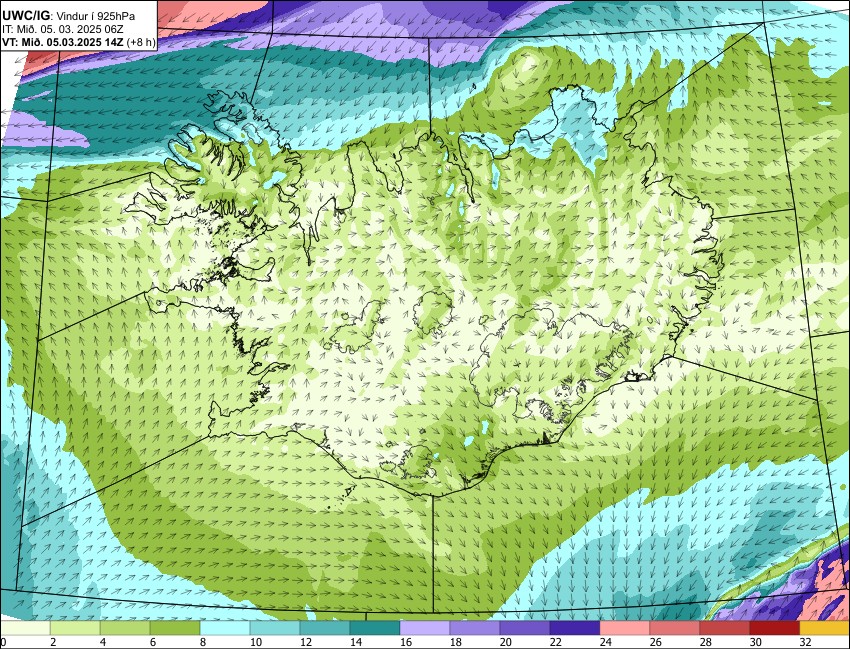The width and height of the screenshot is (850, 649).
Task: Click the 30-32 m/s dark red legend swatch
Action: [775, 628]
